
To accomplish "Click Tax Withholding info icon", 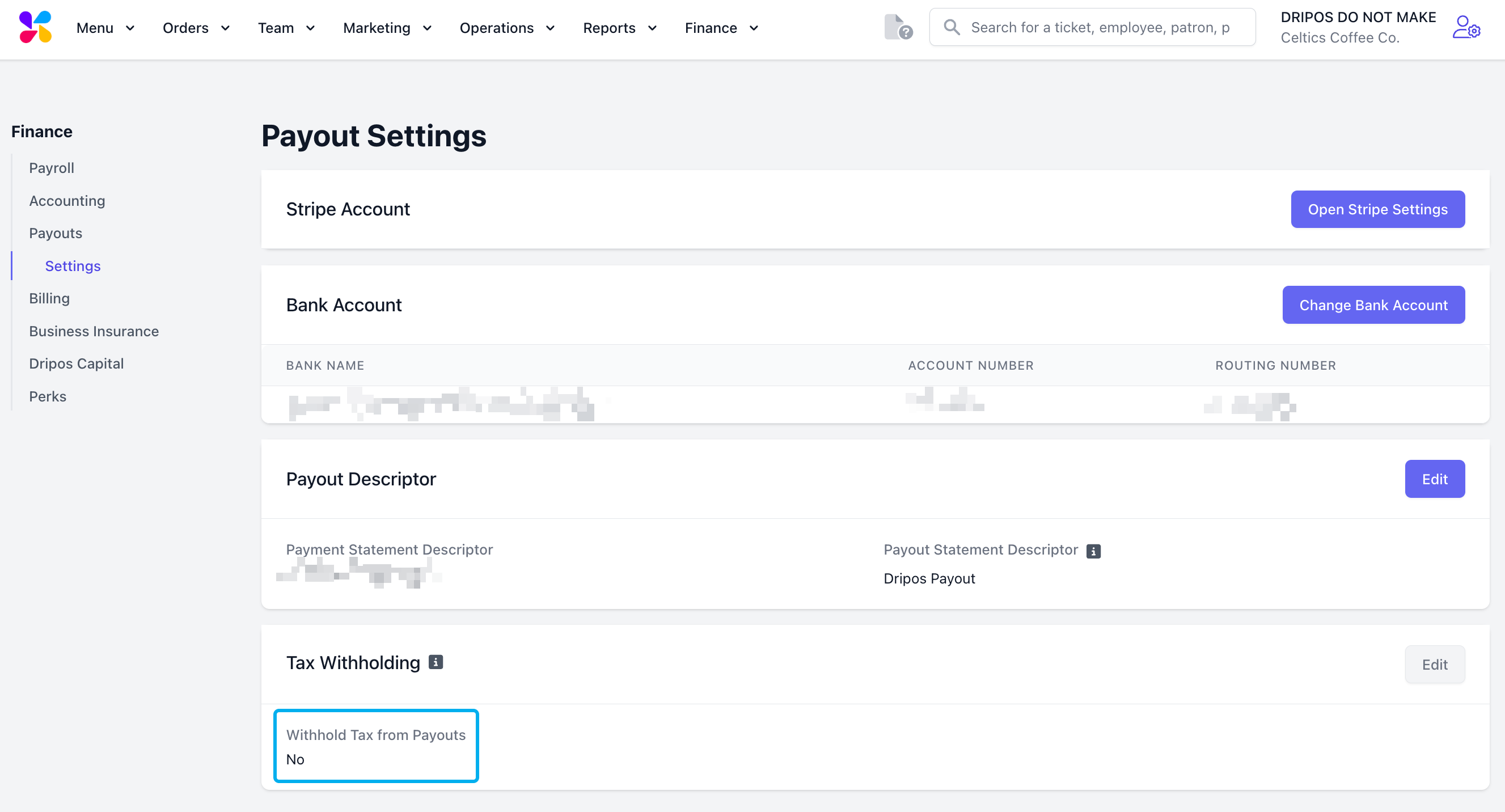I will (436, 662).
